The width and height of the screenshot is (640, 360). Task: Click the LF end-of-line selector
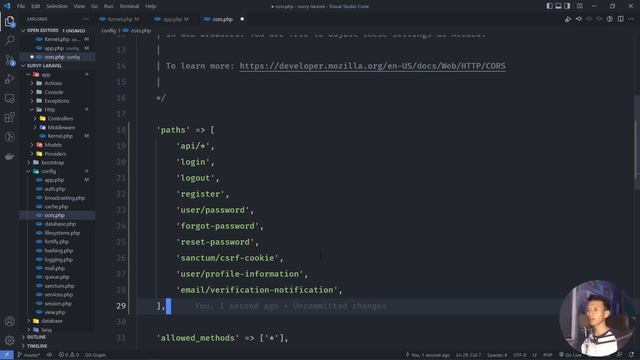click(x=534, y=355)
